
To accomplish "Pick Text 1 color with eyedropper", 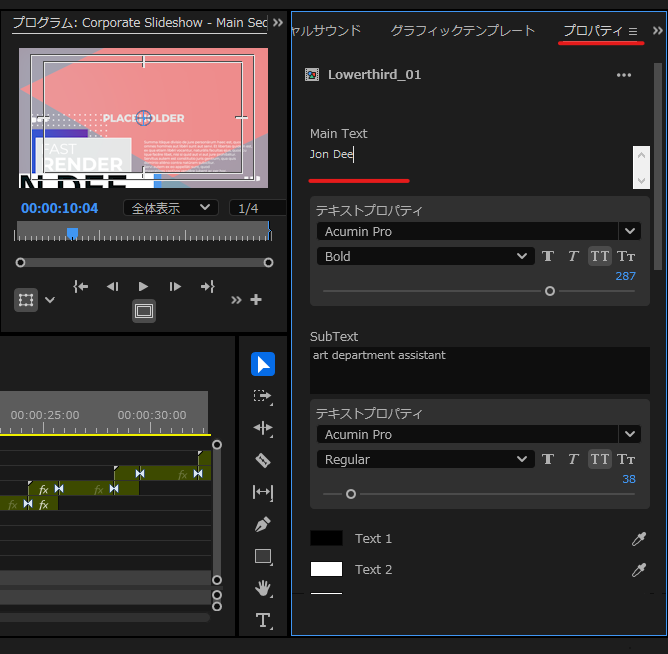I will click(x=638, y=539).
